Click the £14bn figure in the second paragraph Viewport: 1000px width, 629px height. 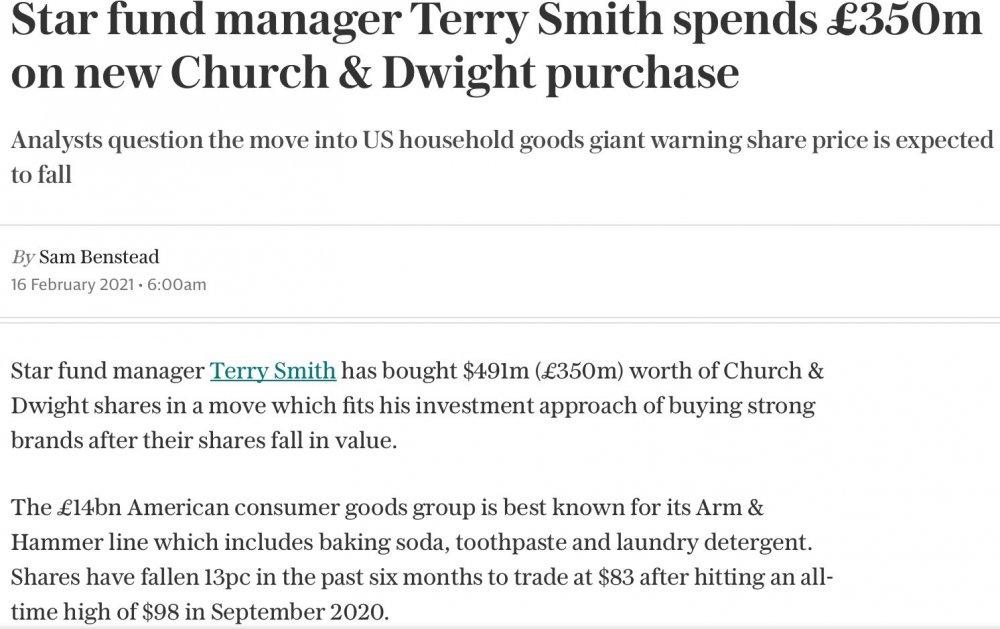tap(77, 507)
